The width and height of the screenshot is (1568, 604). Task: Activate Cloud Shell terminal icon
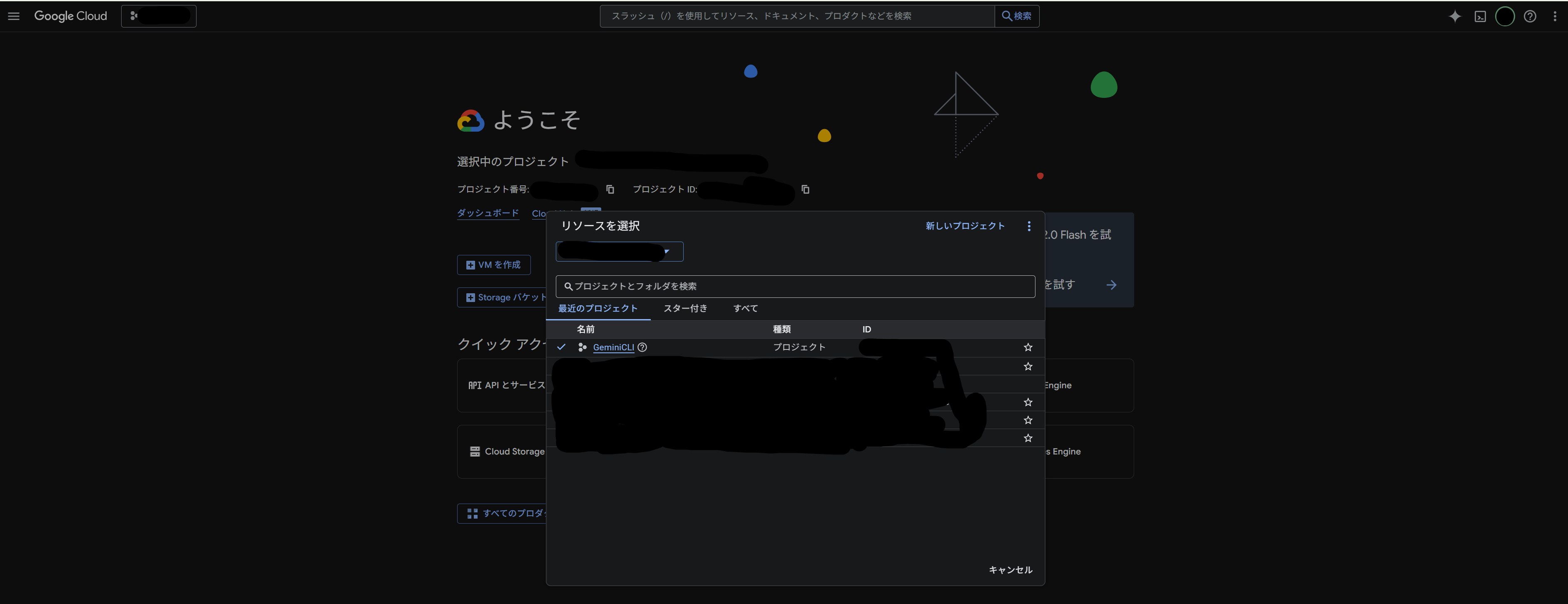pos(1480,16)
